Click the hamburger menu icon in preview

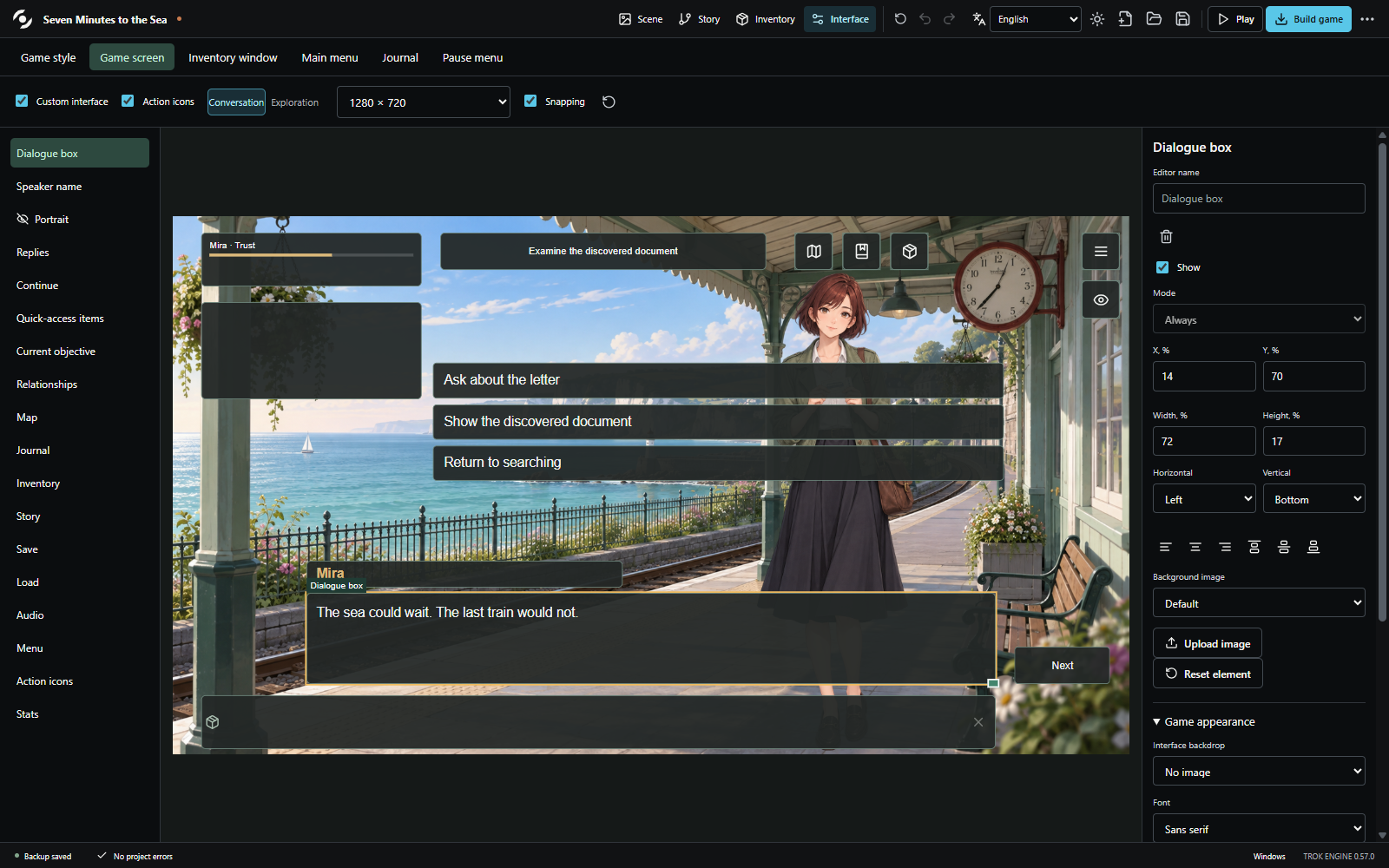click(1101, 252)
